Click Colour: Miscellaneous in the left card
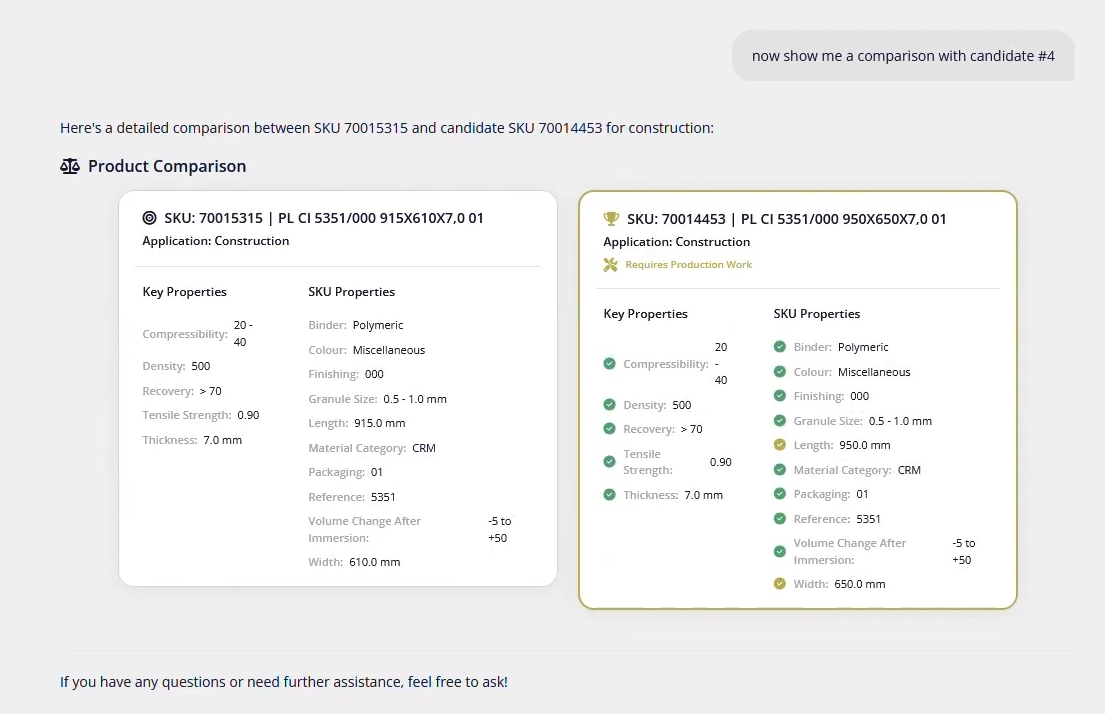1105x714 pixels. point(366,350)
